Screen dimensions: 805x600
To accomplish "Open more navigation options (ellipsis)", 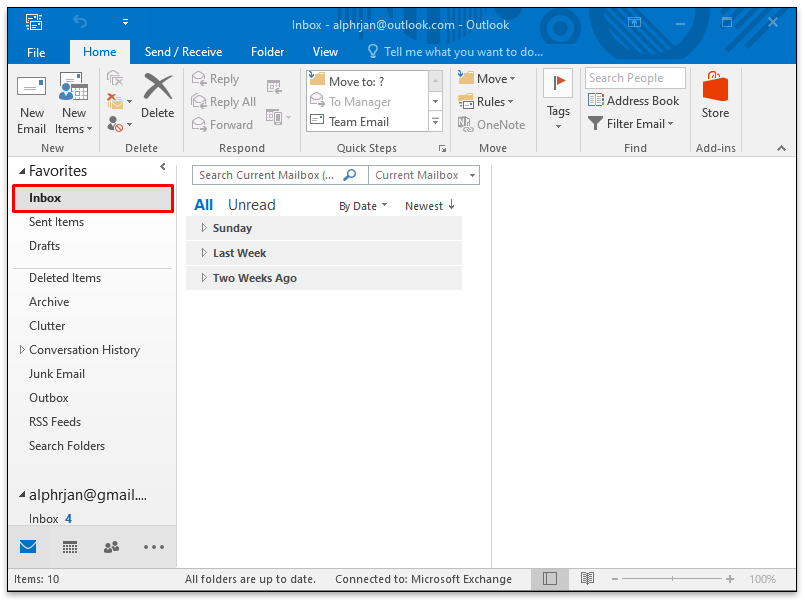I will coord(154,547).
